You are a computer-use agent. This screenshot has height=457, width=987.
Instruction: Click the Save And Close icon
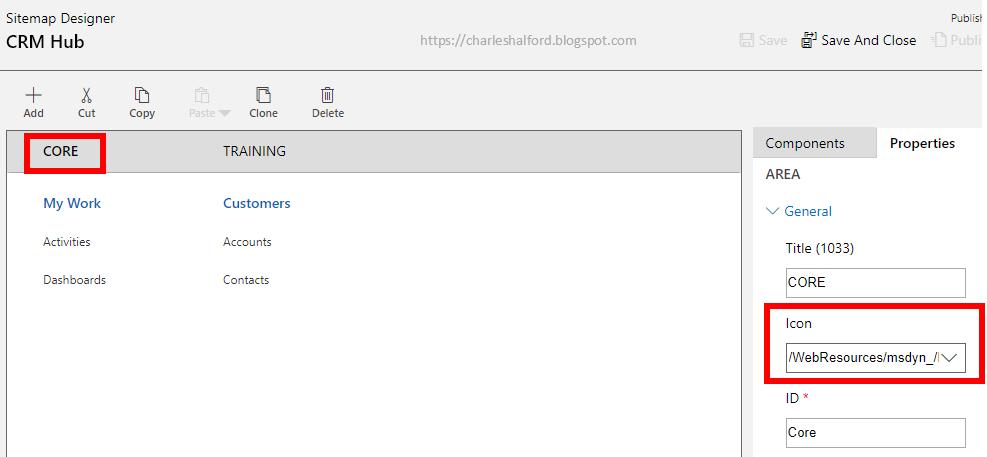pos(808,40)
